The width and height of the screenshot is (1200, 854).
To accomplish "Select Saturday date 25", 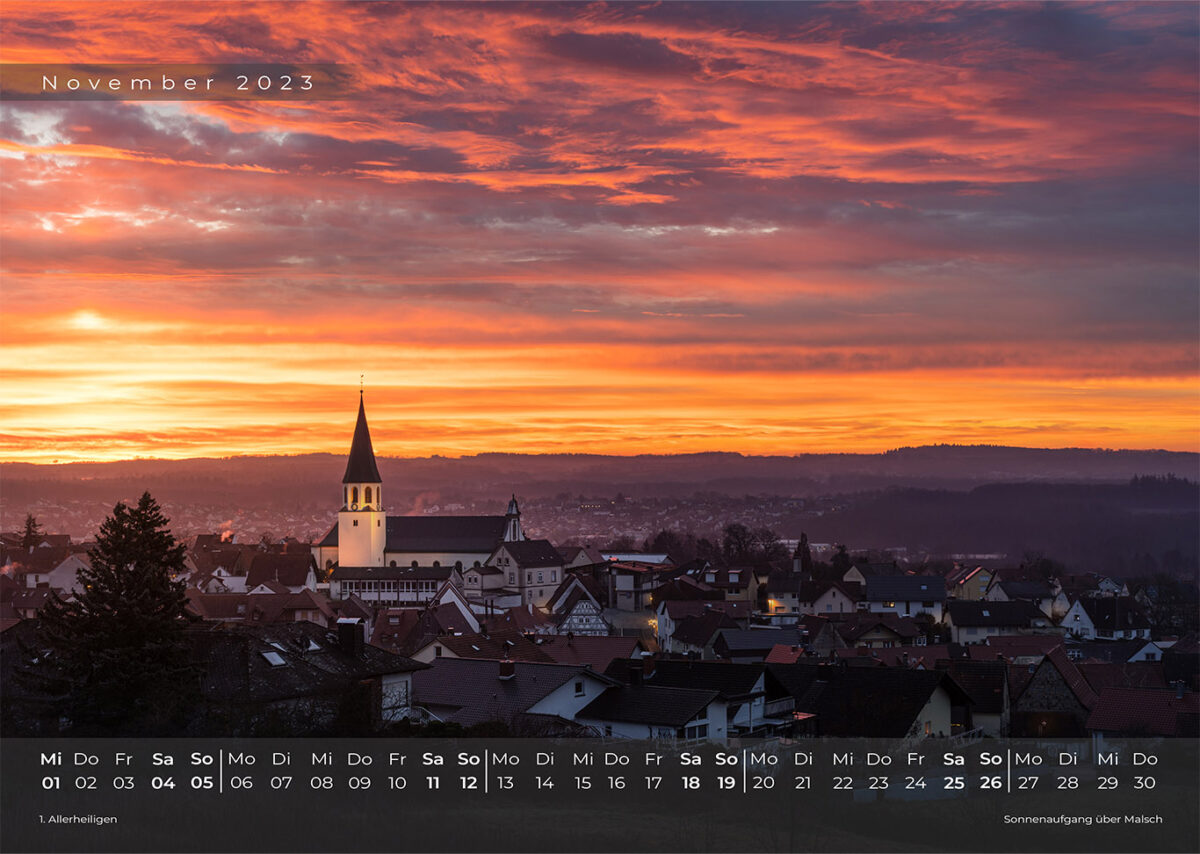I will point(954,783).
